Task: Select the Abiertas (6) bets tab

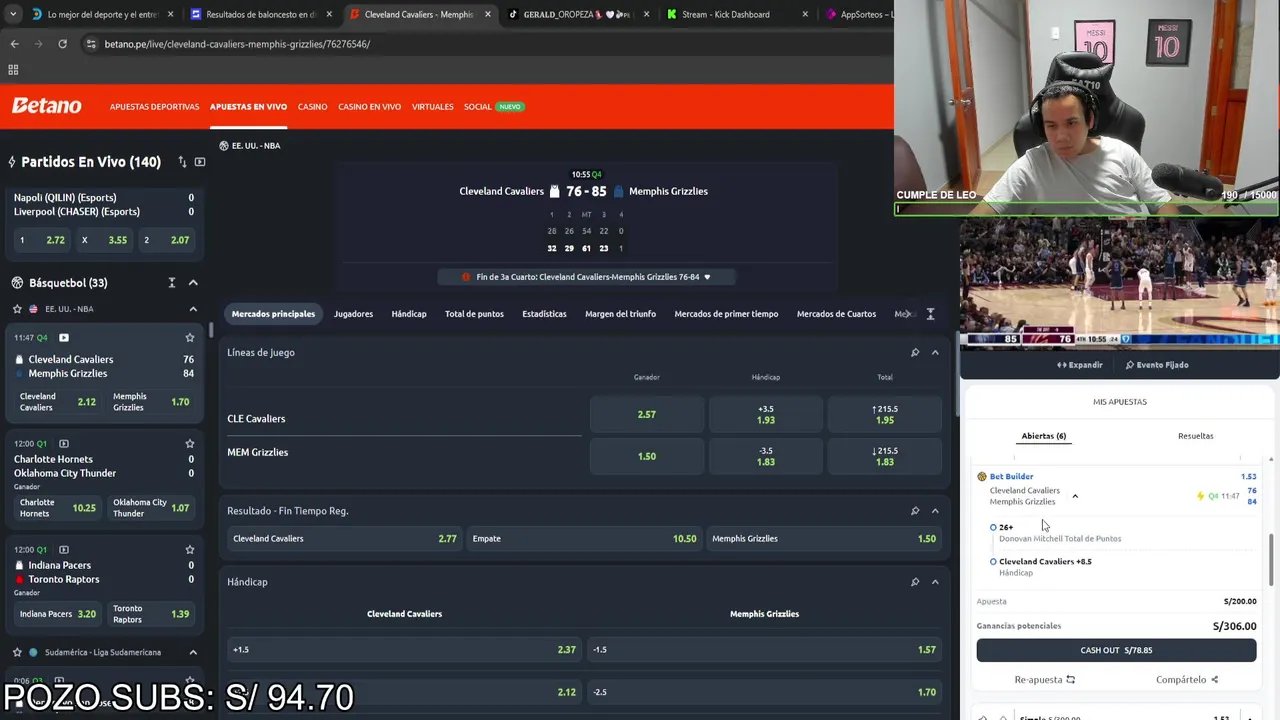Action: pos(1043,436)
